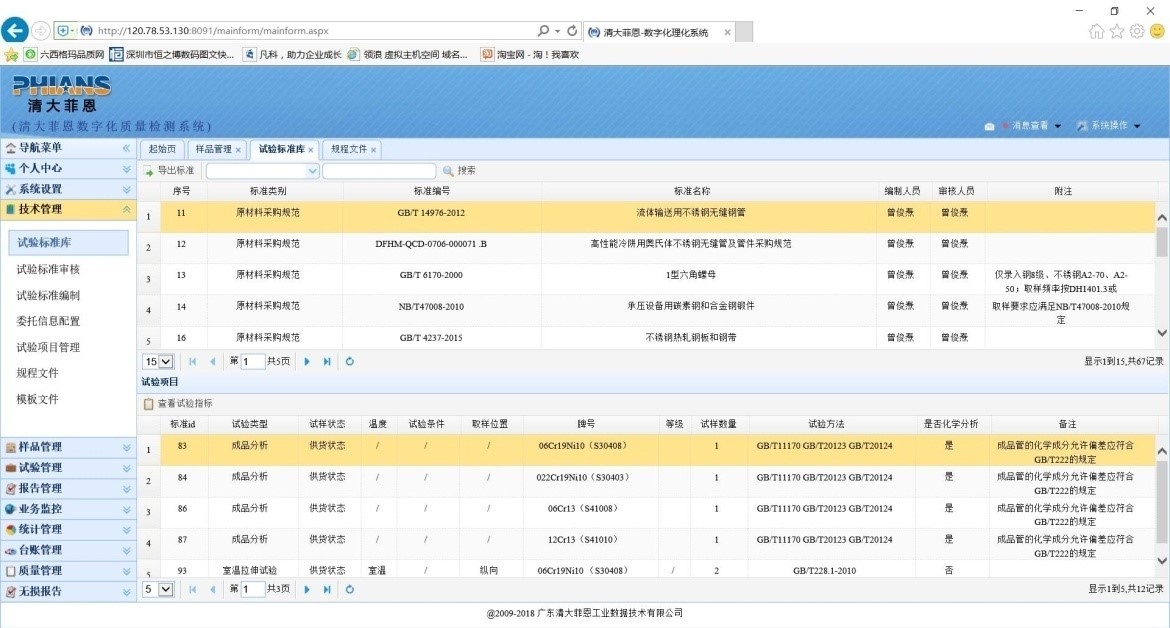Open 系统操作 dropdown in header
1170x628 pixels.
[1109, 126]
